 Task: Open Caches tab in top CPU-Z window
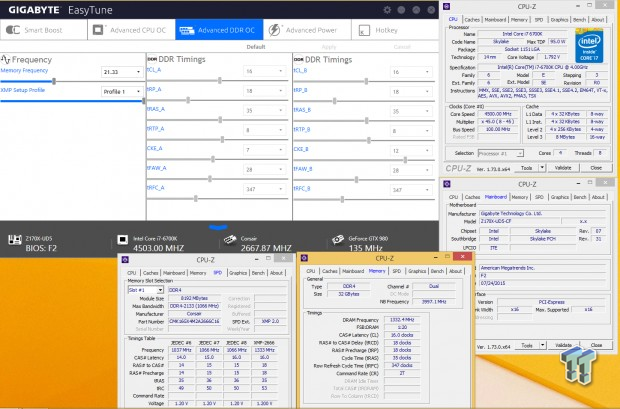click(x=472, y=19)
